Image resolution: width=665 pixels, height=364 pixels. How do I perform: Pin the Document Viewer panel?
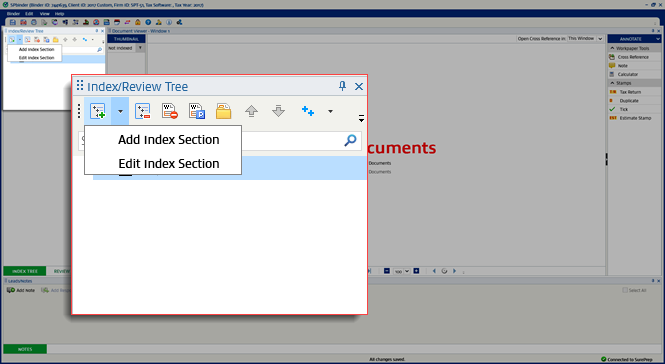(653, 31)
